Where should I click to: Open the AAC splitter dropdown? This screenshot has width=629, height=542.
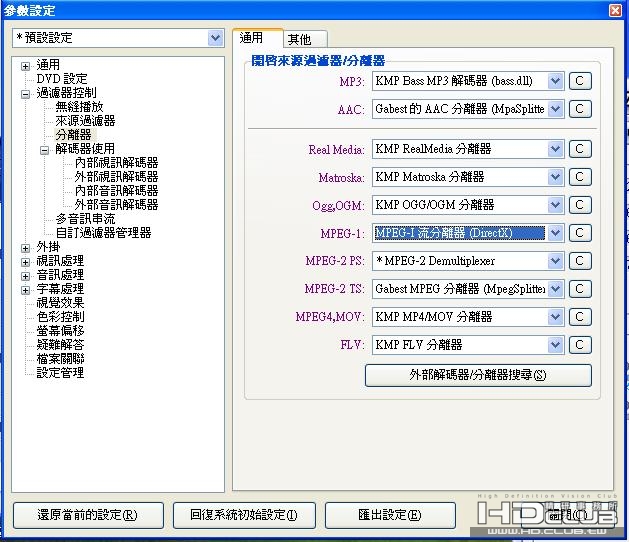pyautogui.click(x=555, y=109)
